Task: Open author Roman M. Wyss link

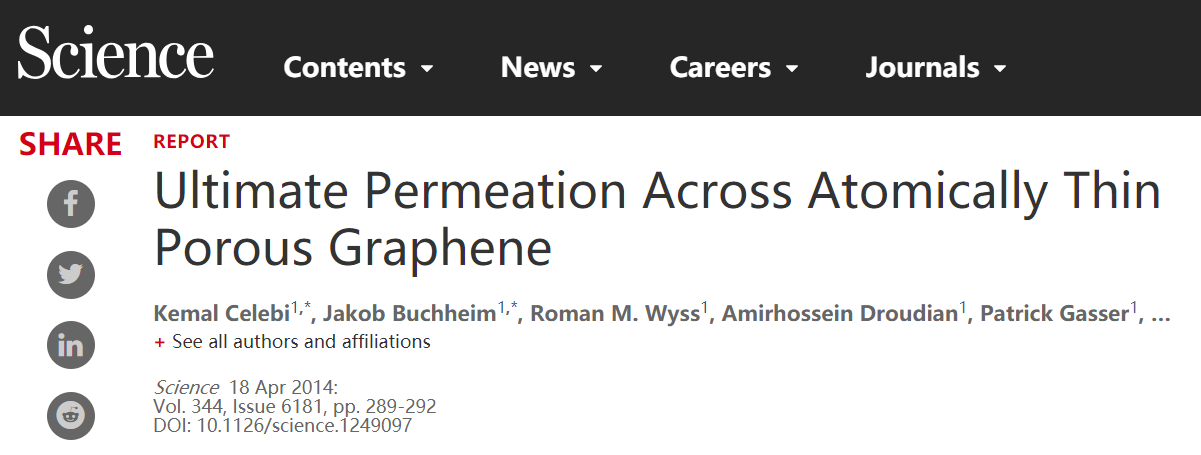Action: [x=614, y=313]
